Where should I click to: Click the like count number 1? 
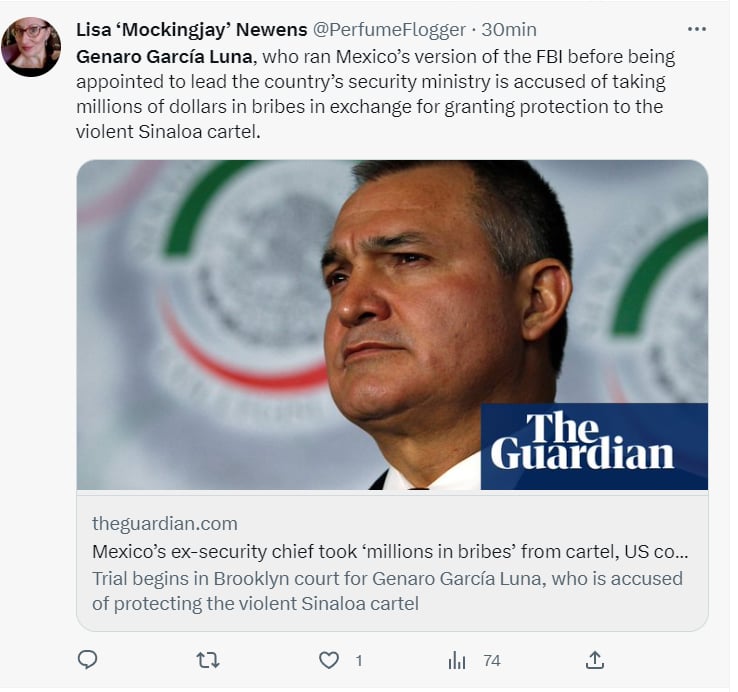point(359,661)
